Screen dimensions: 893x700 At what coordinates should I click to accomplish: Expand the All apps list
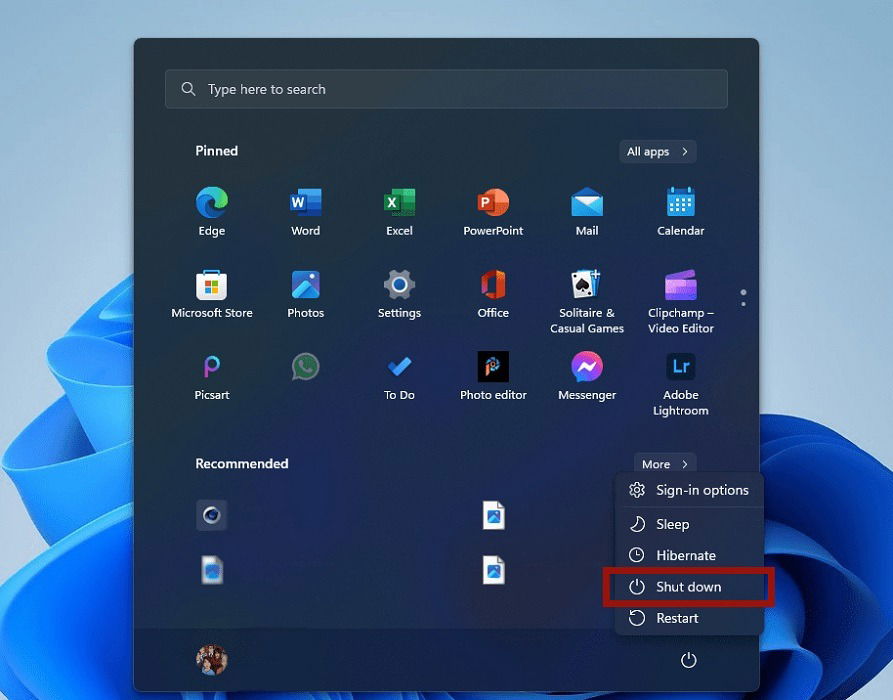pos(657,151)
